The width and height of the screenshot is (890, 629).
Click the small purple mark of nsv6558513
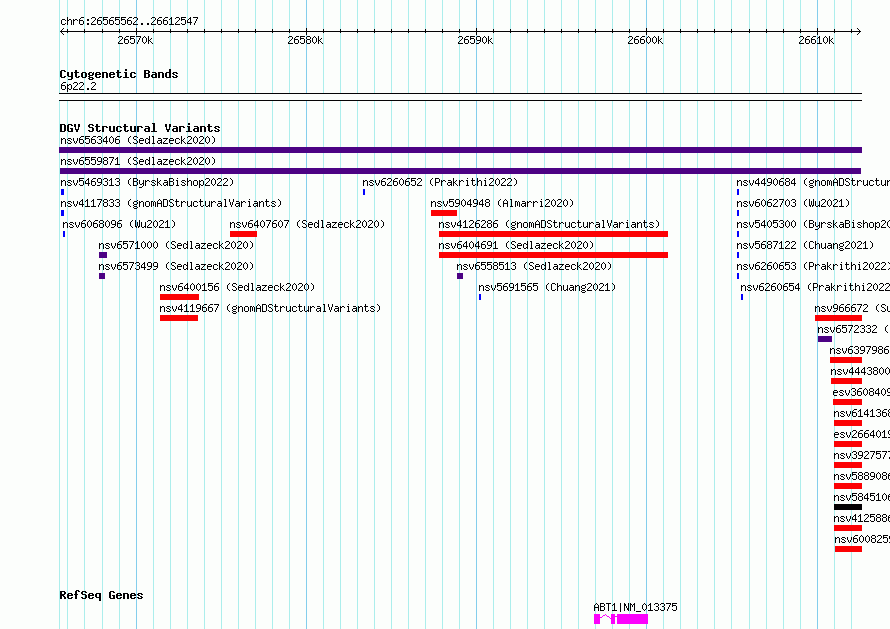pyautogui.click(x=460, y=276)
